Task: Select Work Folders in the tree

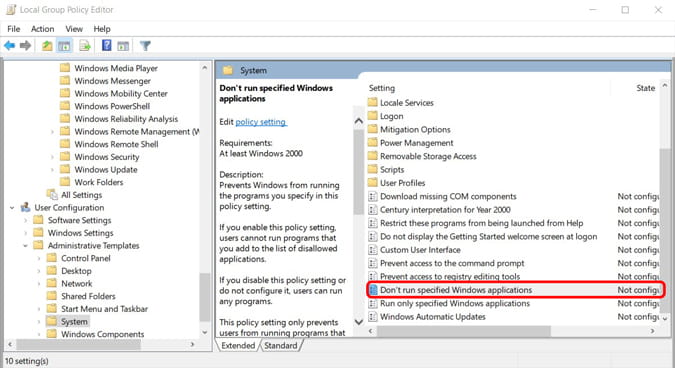Action: [x=99, y=182]
